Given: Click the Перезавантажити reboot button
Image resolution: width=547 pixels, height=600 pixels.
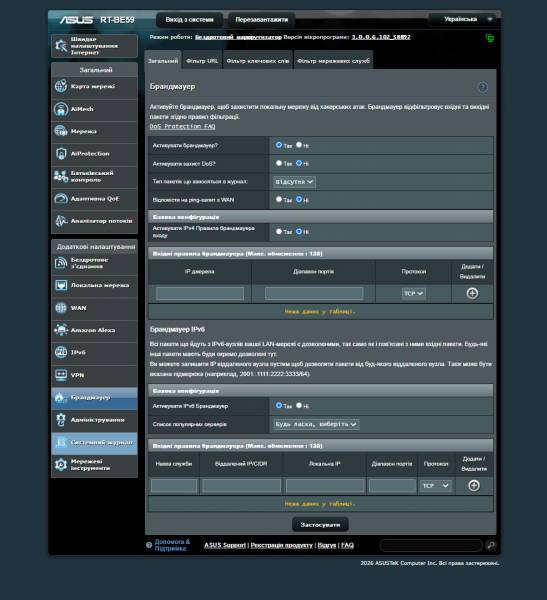Looking at the screenshot, I should click(x=262, y=20).
